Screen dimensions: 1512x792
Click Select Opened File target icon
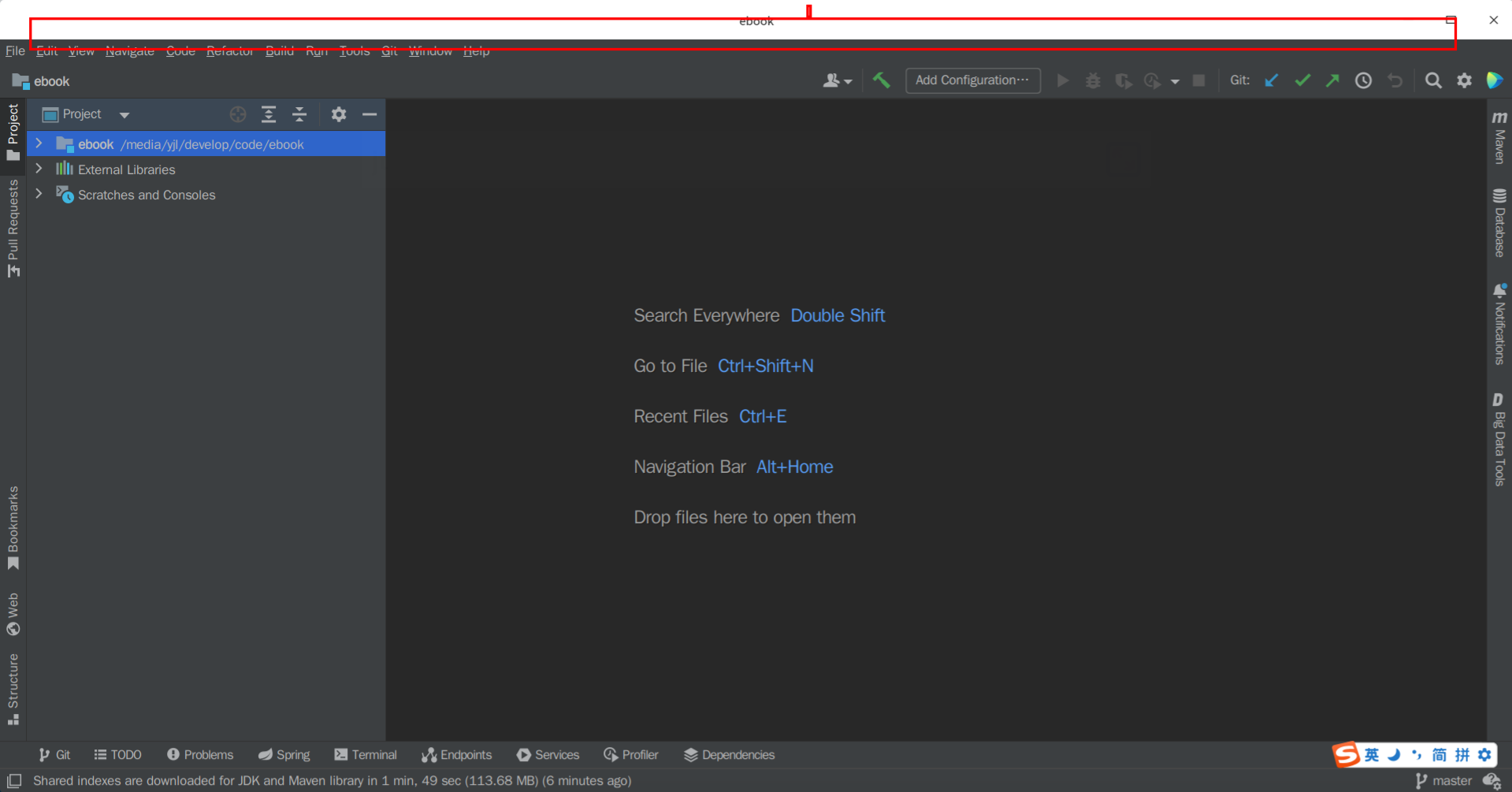(238, 115)
